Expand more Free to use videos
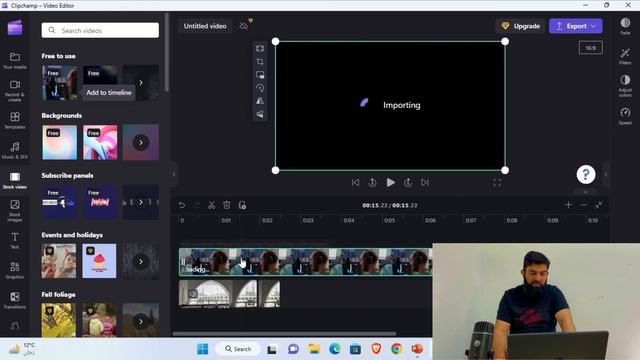The image size is (640, 360). click(141, 82)
